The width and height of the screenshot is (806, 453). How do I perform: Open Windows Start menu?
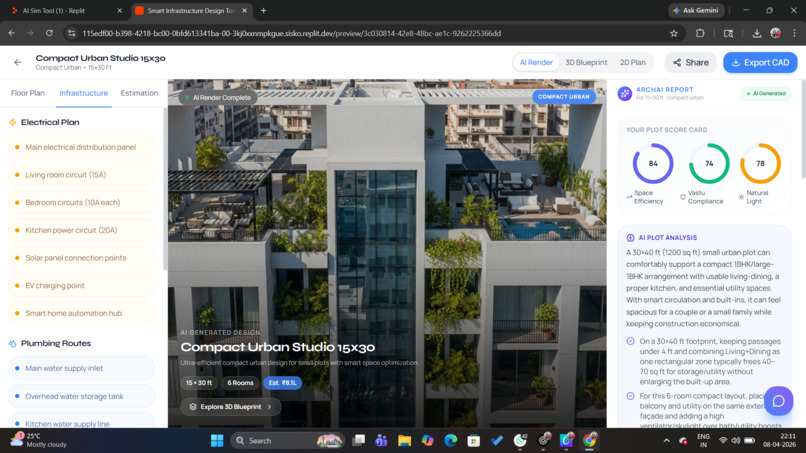click(x=217, y=441)
